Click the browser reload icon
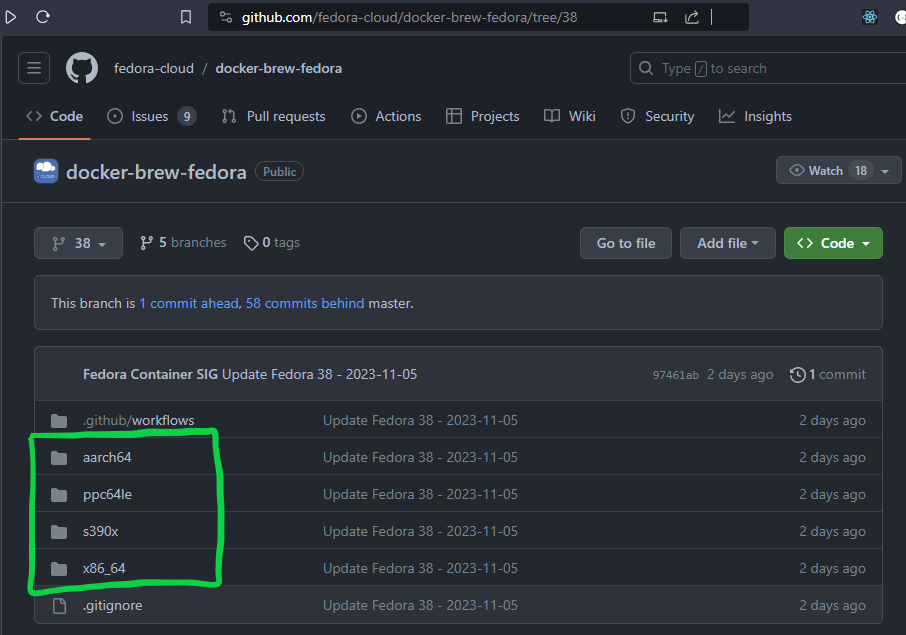The height and width of the screenshot is (635, 906). [43, 17]
